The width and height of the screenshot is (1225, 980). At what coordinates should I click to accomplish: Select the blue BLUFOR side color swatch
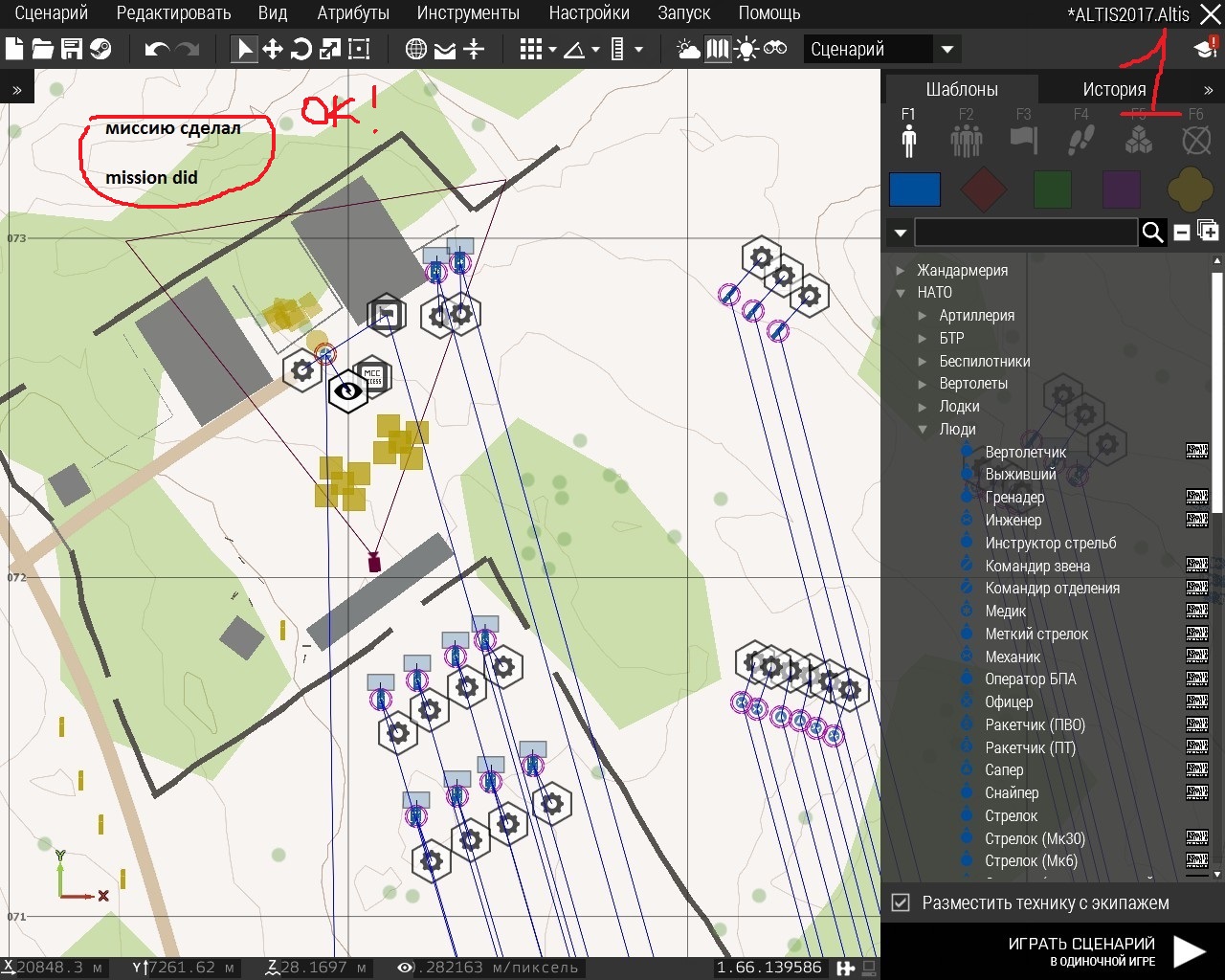pyautogui.click(x=914, y=189)
